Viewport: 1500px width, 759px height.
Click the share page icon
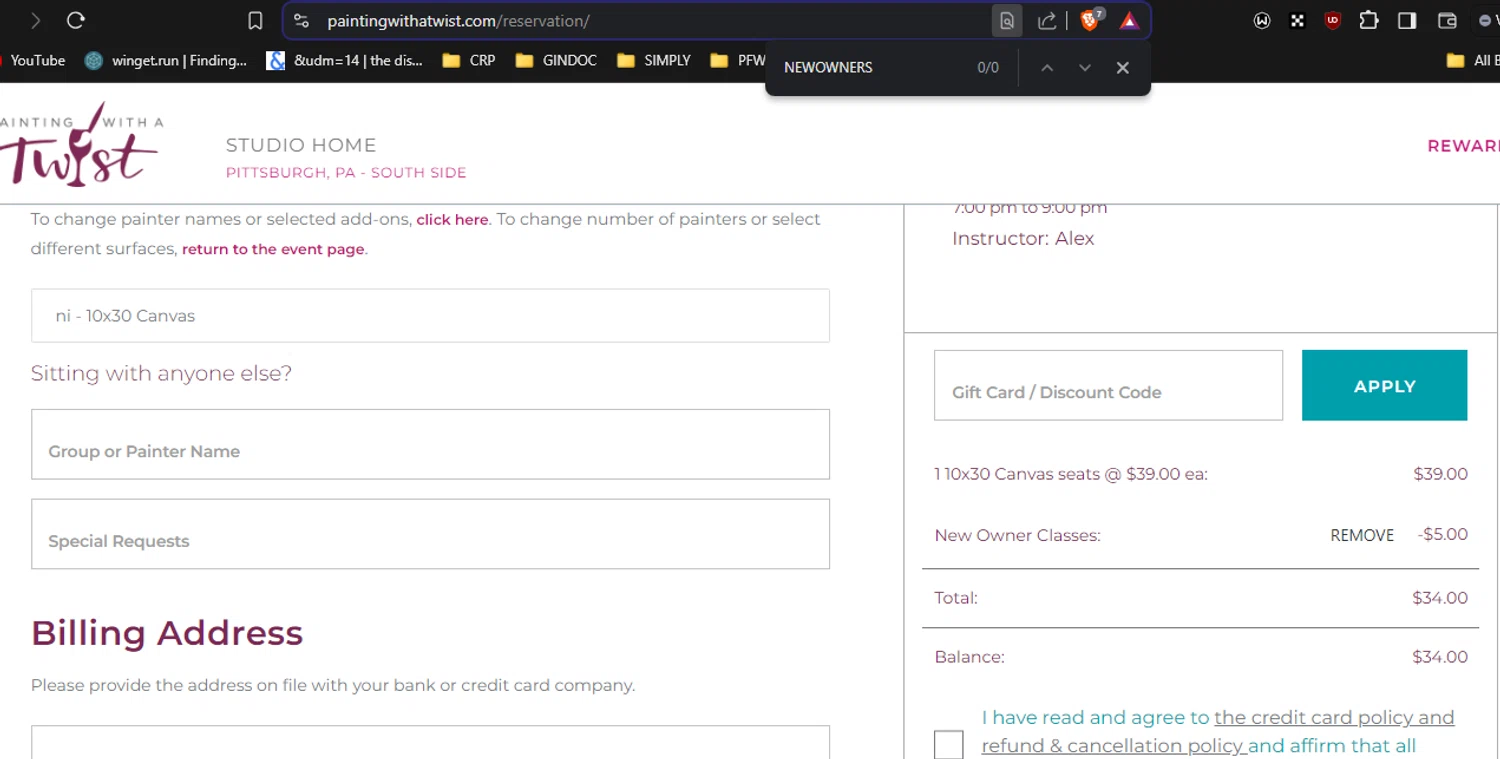(1047, 21)
